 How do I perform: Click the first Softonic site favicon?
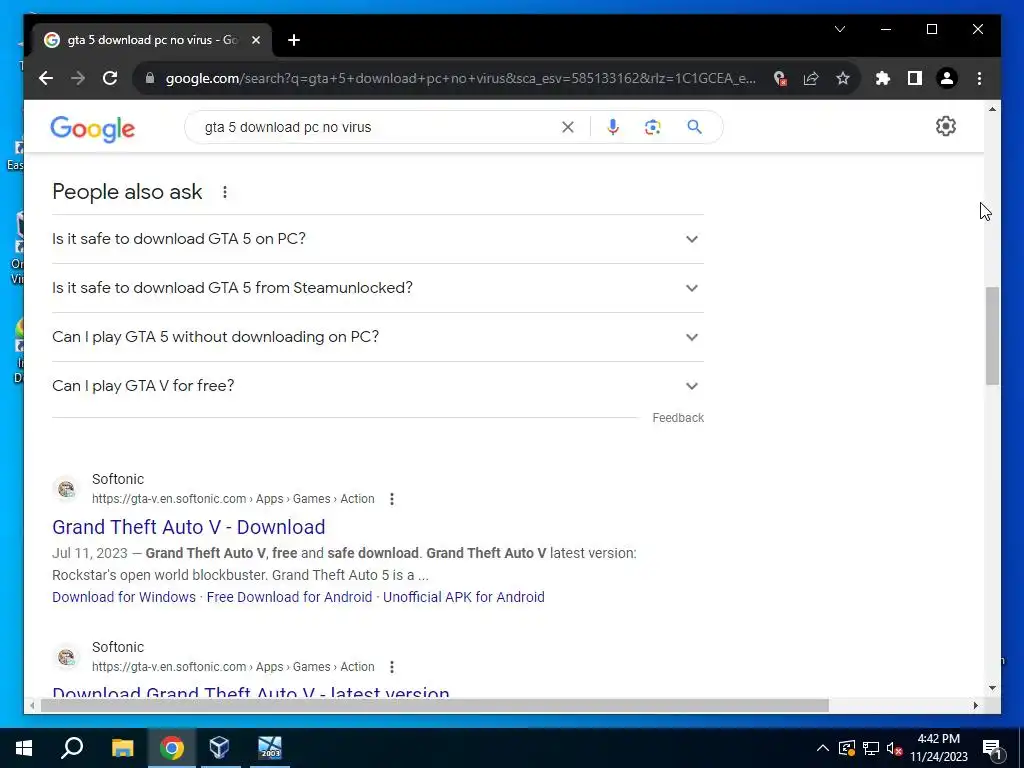point(67,488)
